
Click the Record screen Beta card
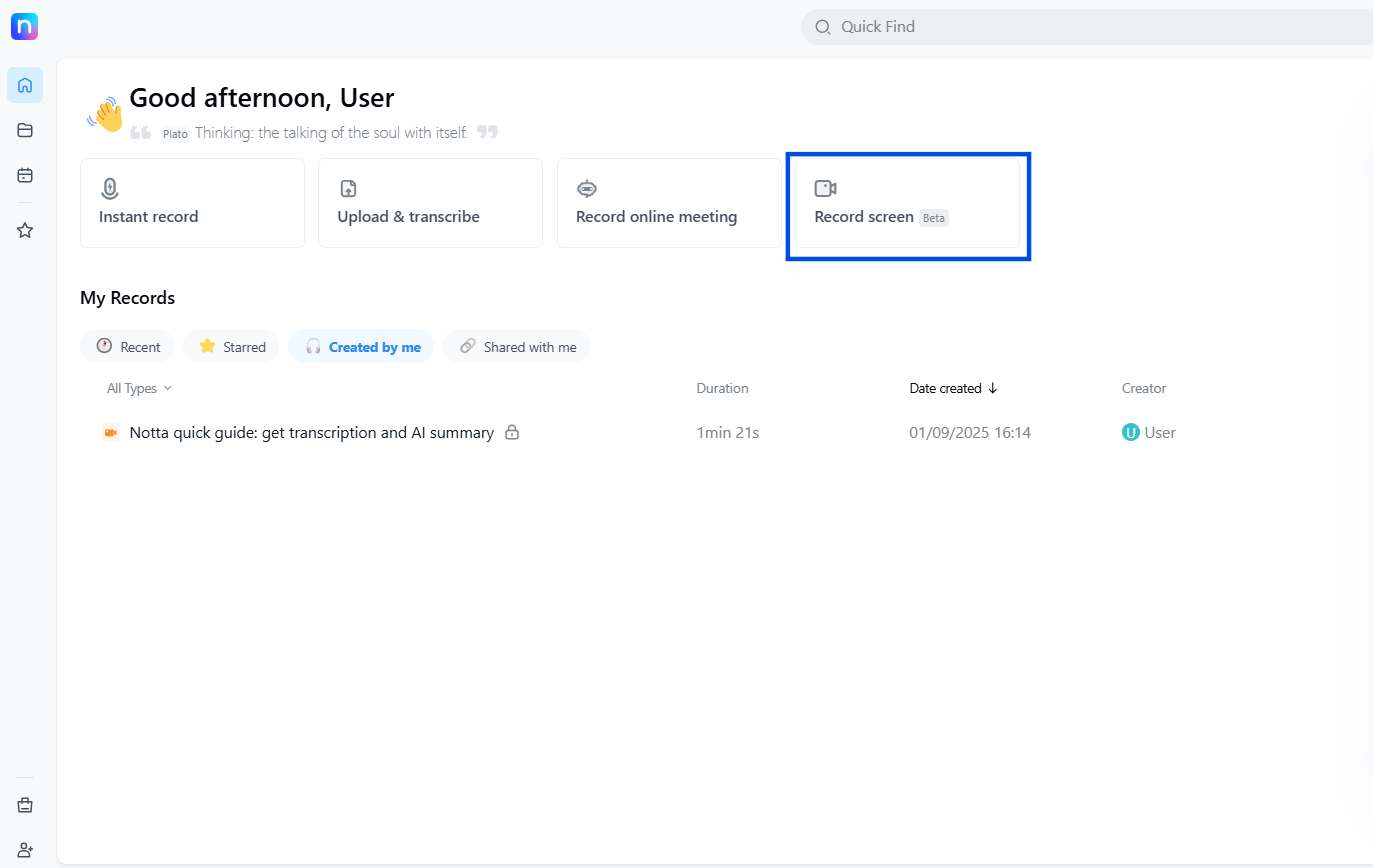908,203
